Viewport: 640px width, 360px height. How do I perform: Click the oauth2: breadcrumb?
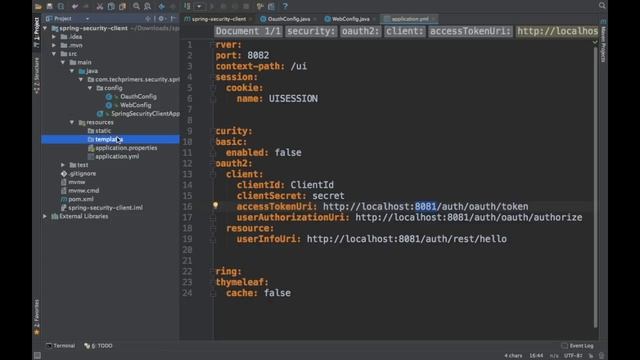[360, 31]
